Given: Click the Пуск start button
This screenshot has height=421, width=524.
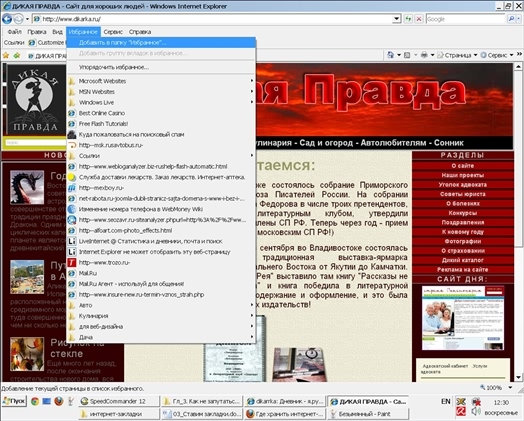Looking at the screenshot, I should point(14,401).
